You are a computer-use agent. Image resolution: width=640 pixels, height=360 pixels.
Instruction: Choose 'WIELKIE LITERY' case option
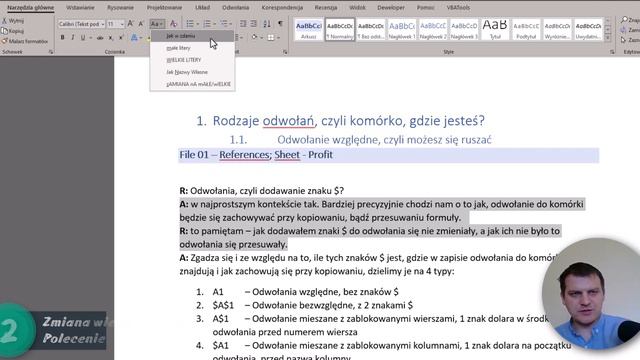192,60
